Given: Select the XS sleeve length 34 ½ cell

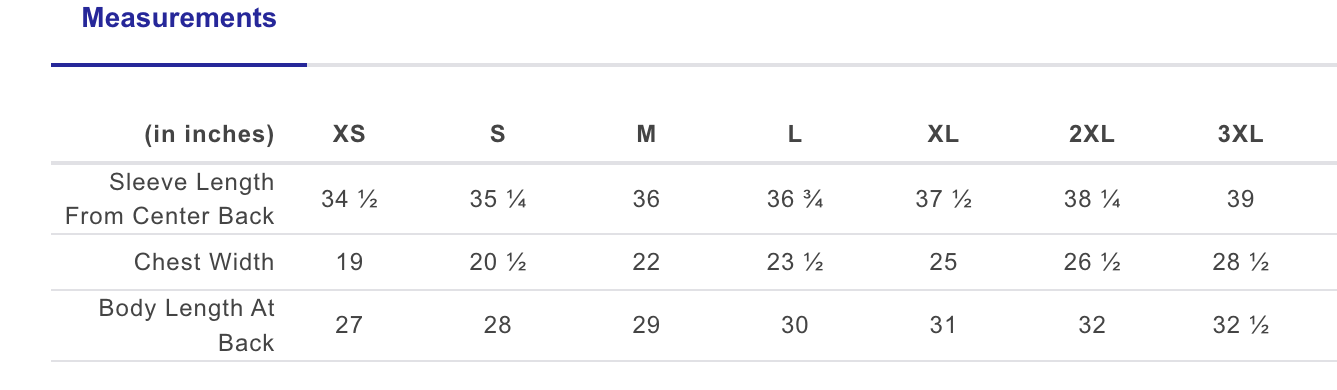Looking at the screenshot, I should [x=349, y=199].
